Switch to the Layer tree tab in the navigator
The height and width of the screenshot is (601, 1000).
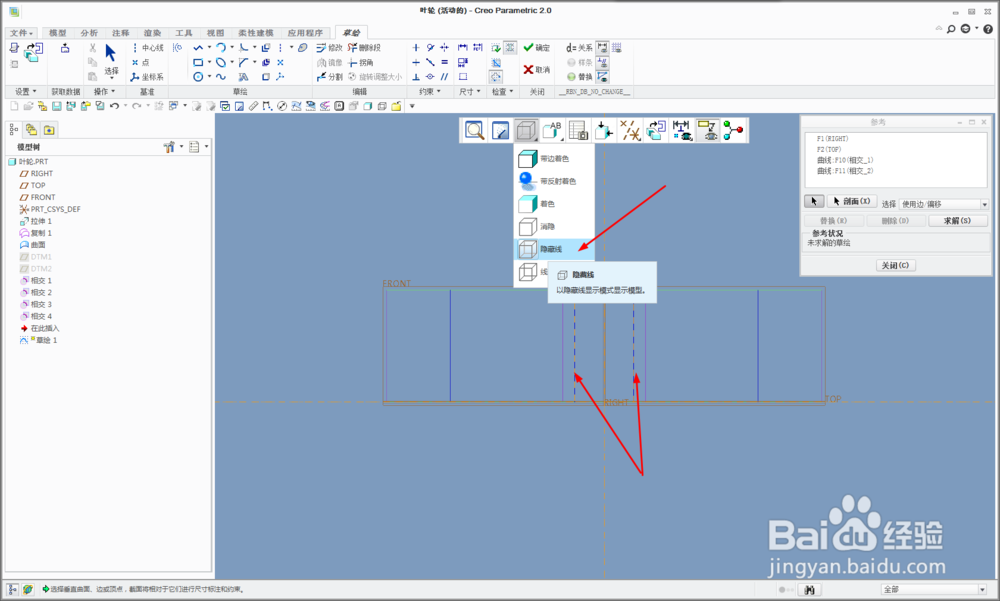(x=31, y=130)
